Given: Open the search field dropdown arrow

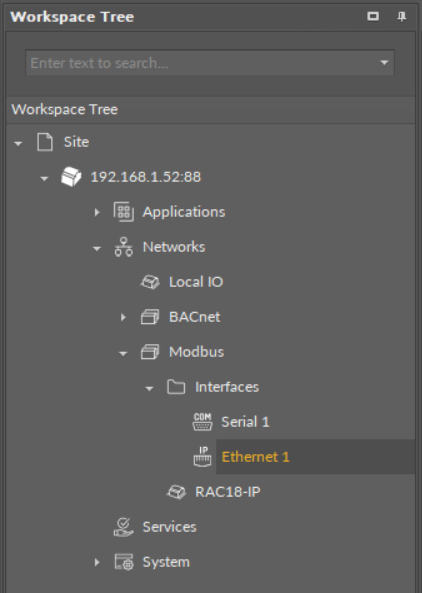Looking at the screenshot, I should (384, 62).
